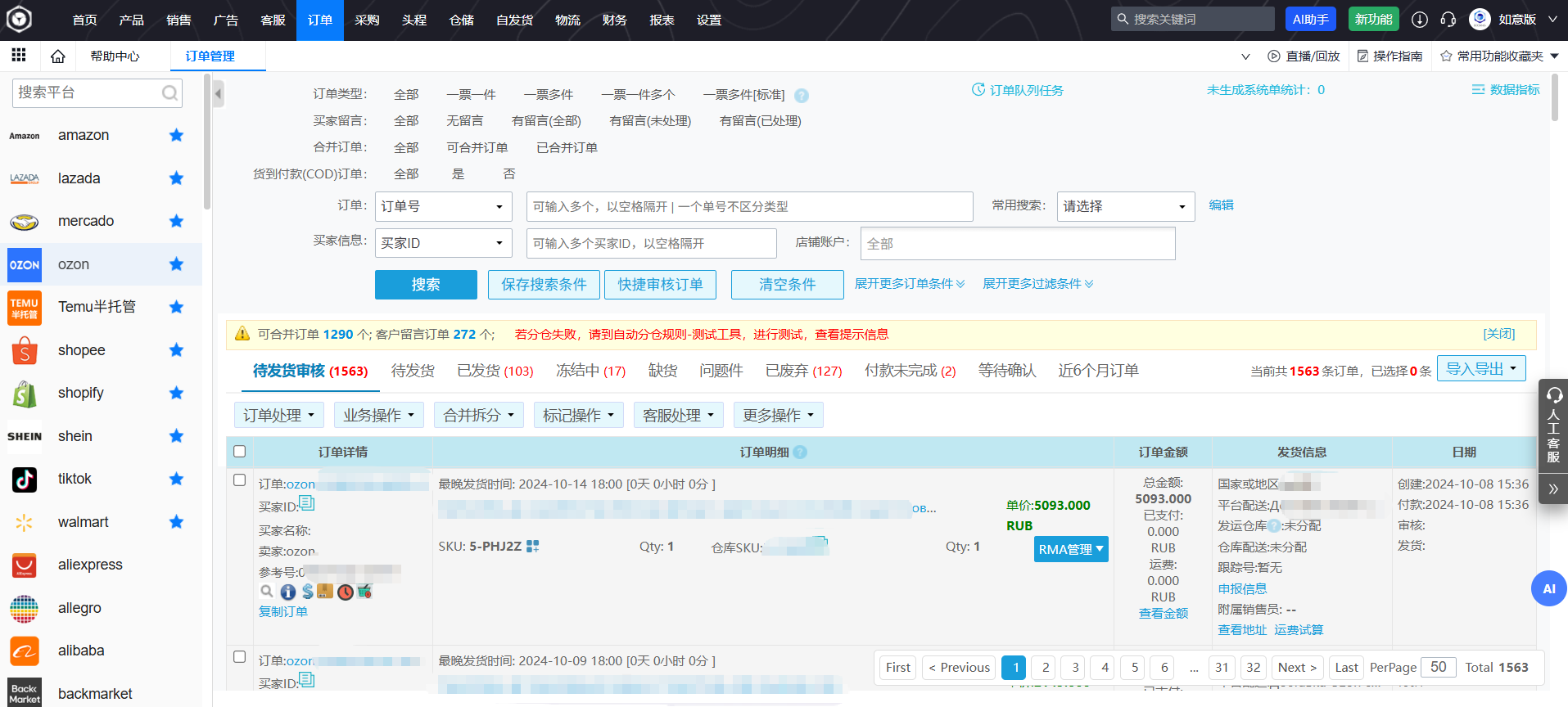
Task: Click the 搜索平台 search field
Action: pyautogui.click(x=88, y=92)
